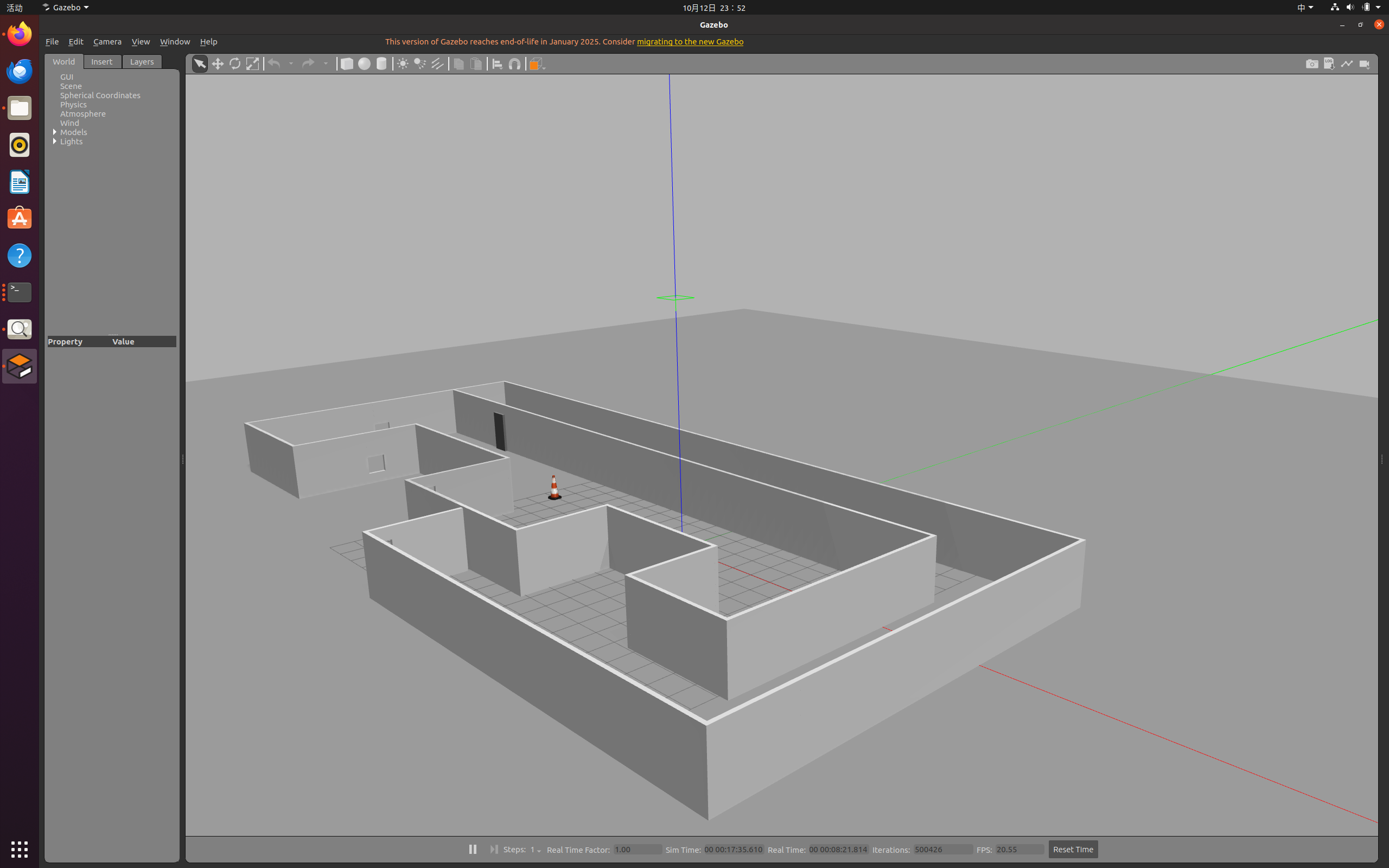Select the arrow selection mode tool
The width and height of the screenshot is (1389, 868).
tap(200, 63)
